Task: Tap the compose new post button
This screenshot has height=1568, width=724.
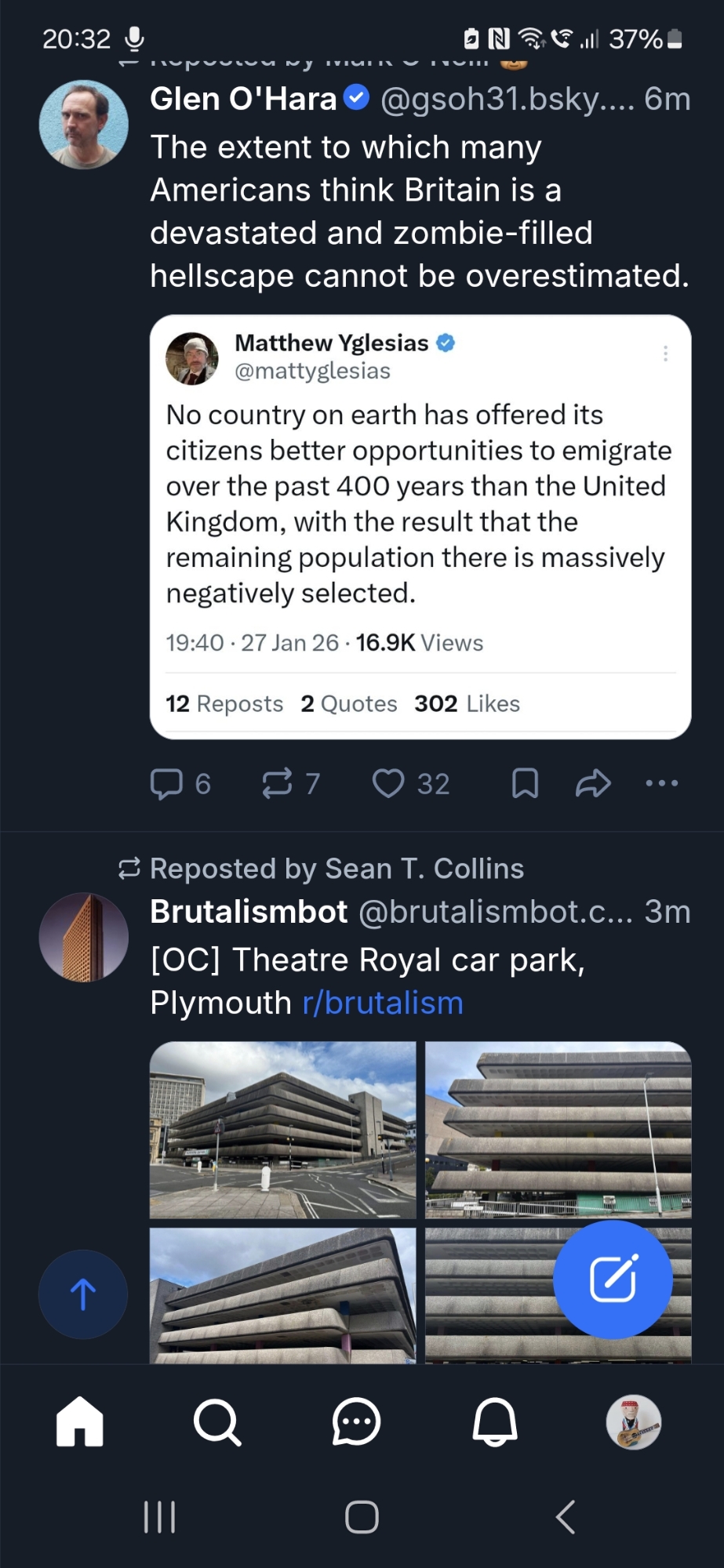Action: click(613, 1279)
